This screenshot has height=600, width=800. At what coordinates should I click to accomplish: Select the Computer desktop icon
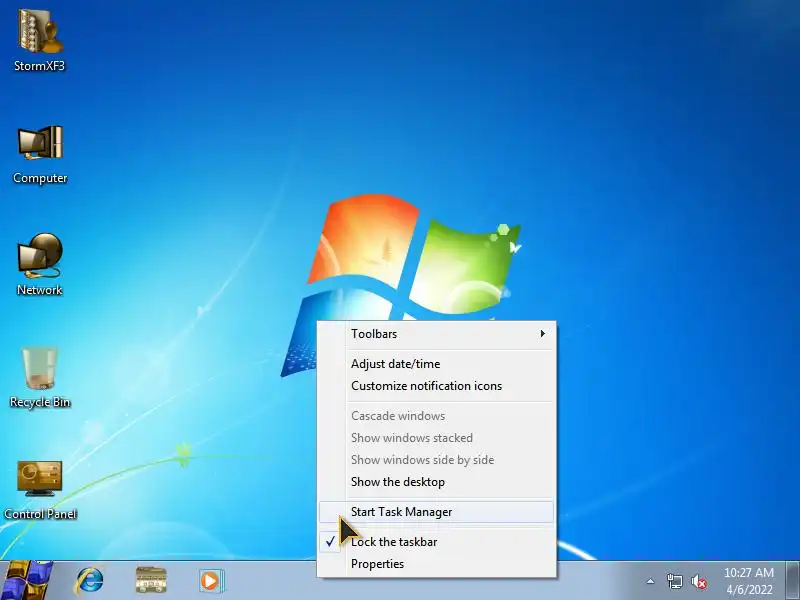(40, 153)
